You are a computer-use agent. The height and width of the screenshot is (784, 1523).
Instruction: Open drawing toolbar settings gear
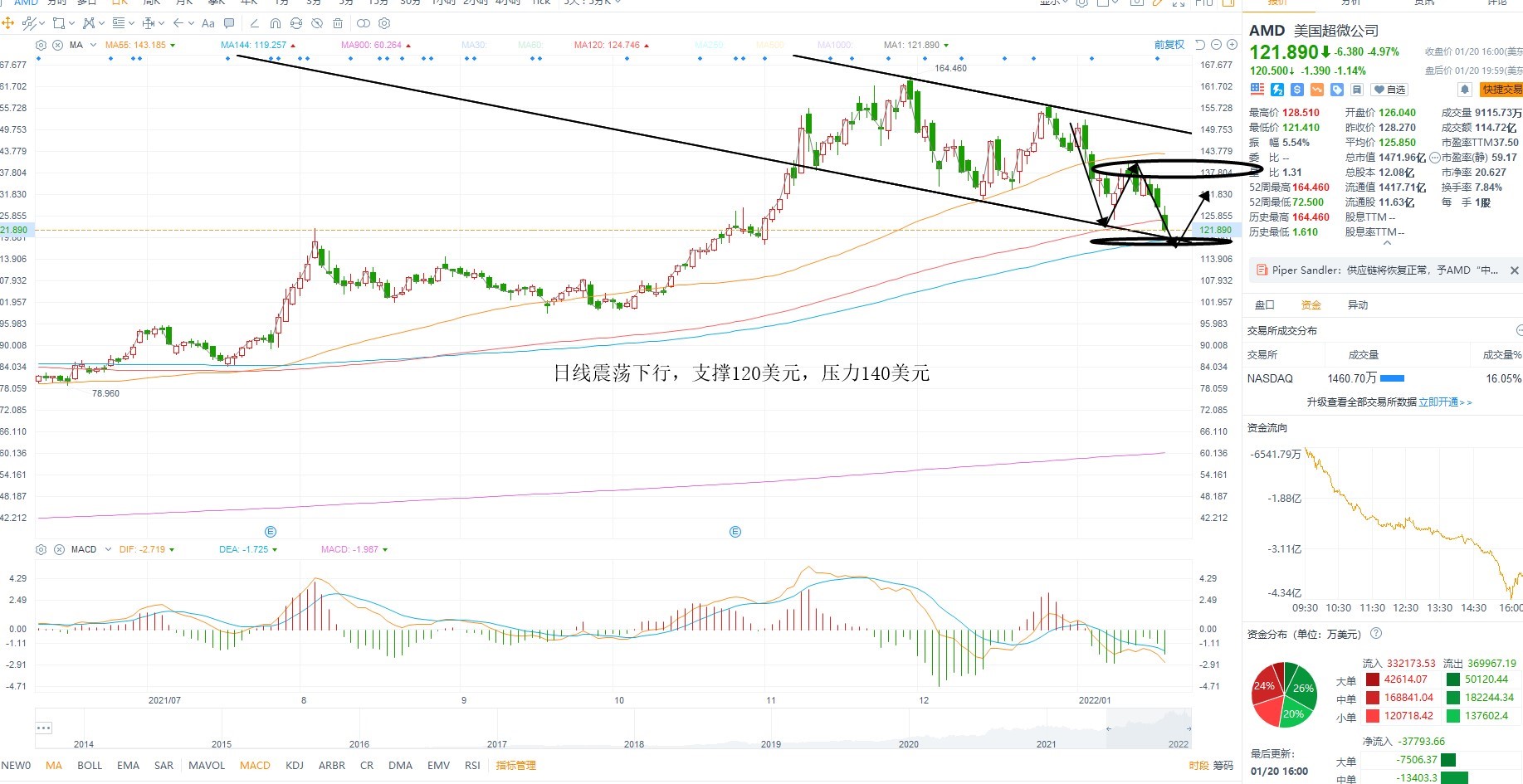384,23
